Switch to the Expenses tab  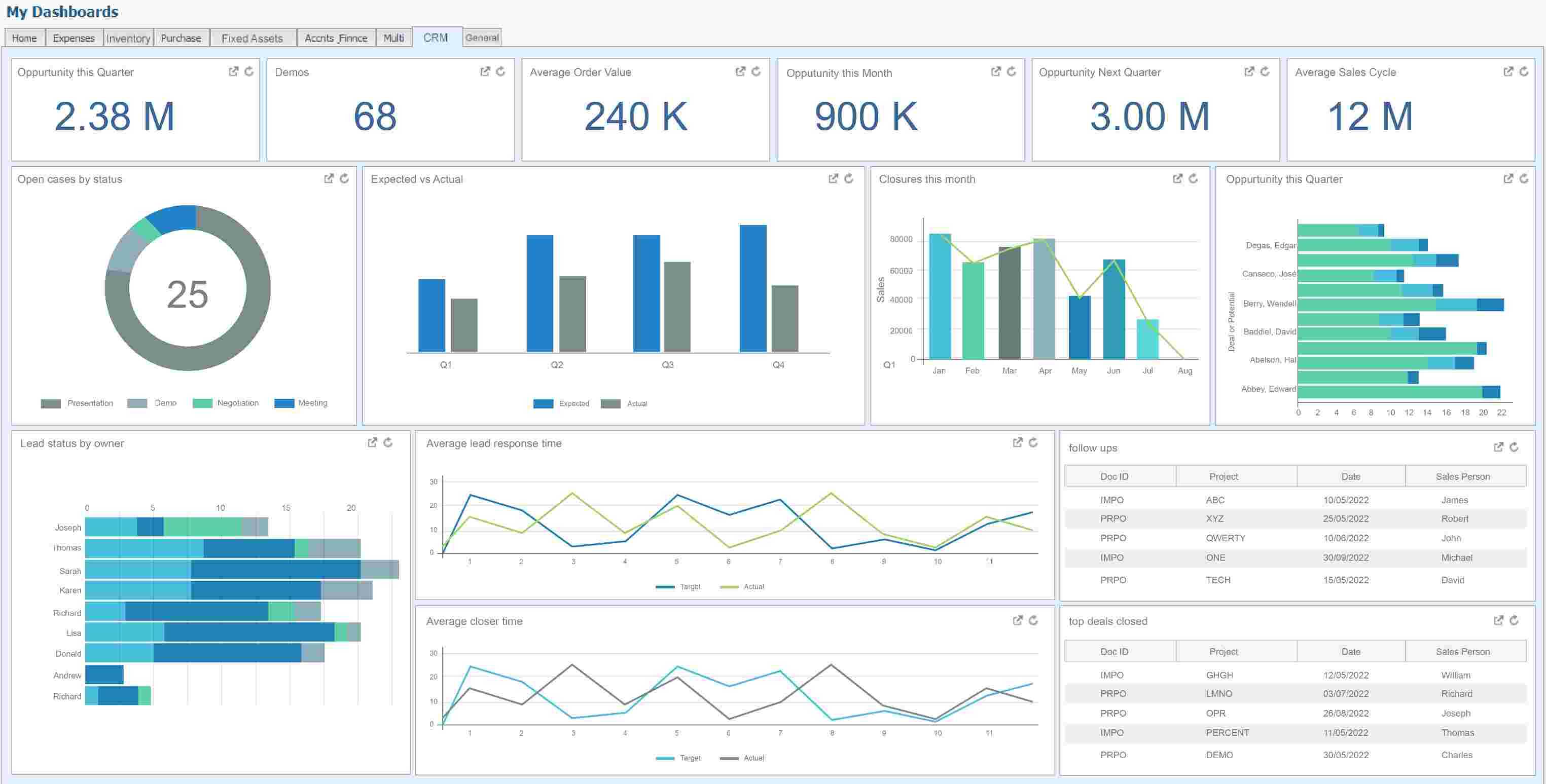click(73, 38)
